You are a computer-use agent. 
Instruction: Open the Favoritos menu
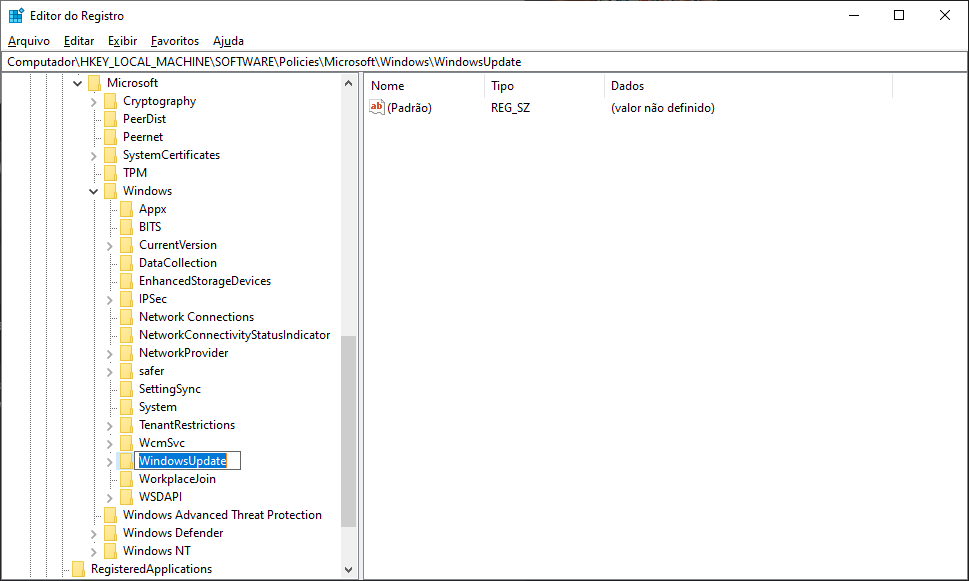click(x=175, y=41)
